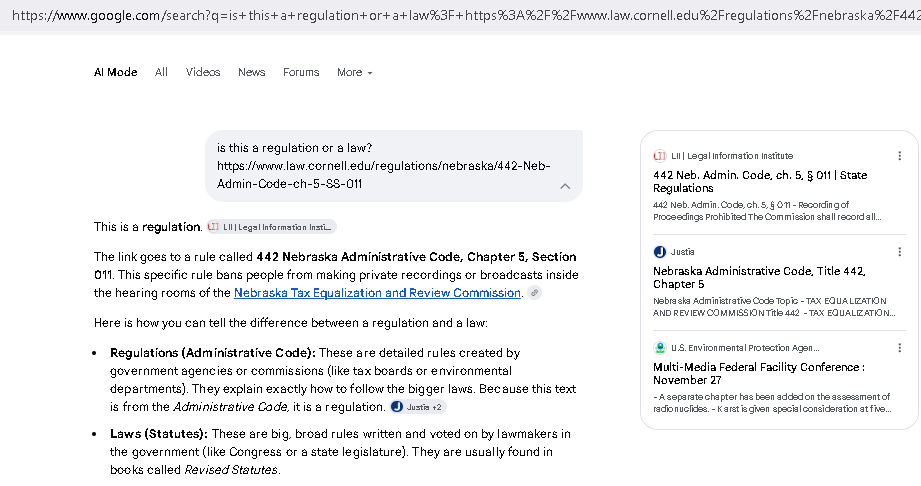Viewport: 921px width, 486px height.
Task: Click link icon after Commission name
Action: point(534,293)
